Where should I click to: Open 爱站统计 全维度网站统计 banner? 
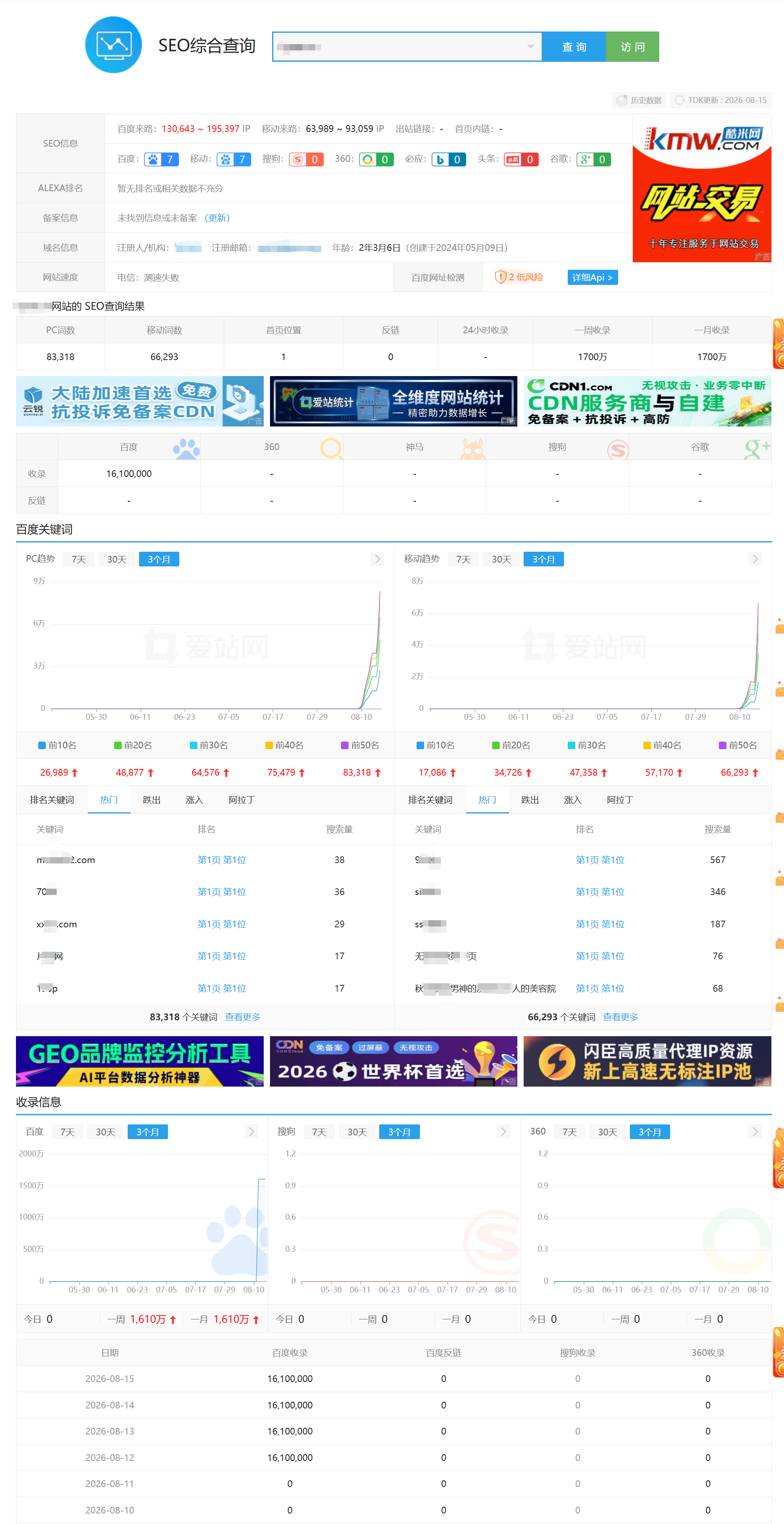[x=393, y=401]
